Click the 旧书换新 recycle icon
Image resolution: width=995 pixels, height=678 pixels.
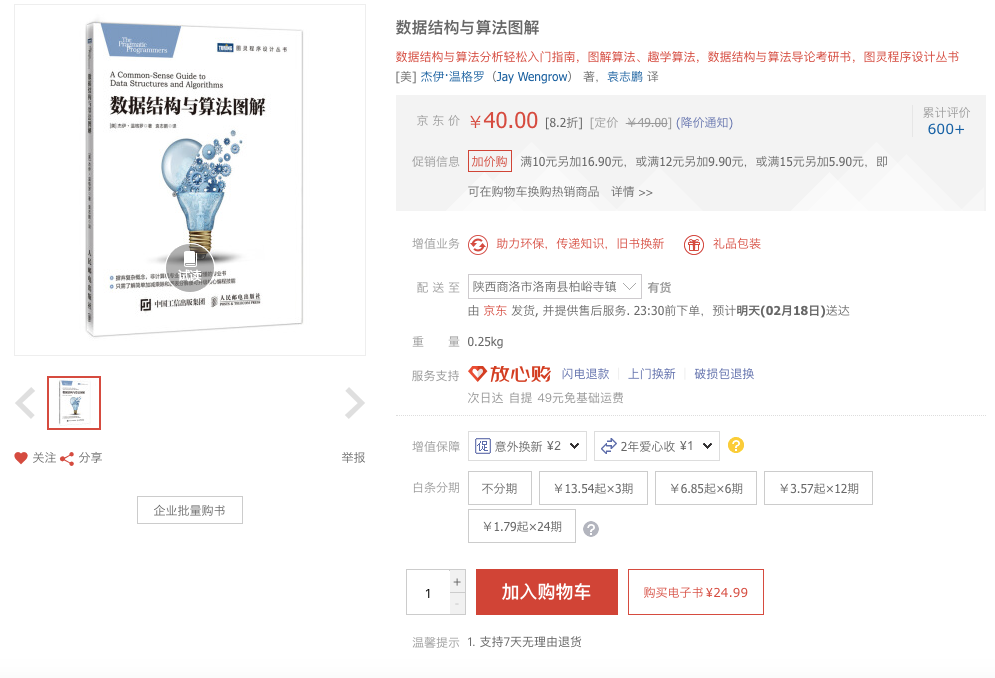pos(478,244)
